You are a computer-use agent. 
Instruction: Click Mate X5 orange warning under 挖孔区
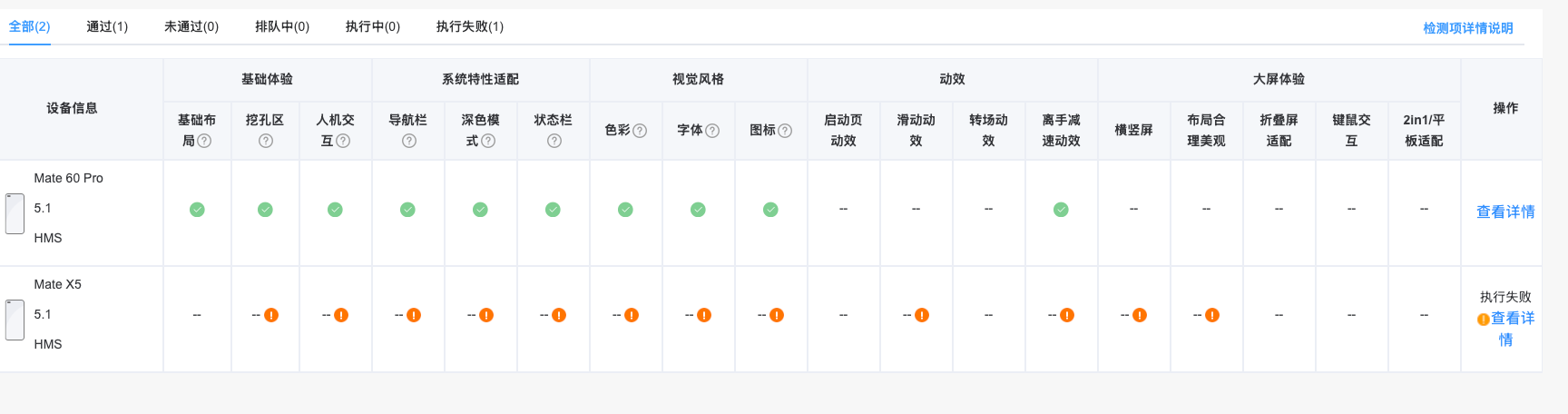[271, 315]
